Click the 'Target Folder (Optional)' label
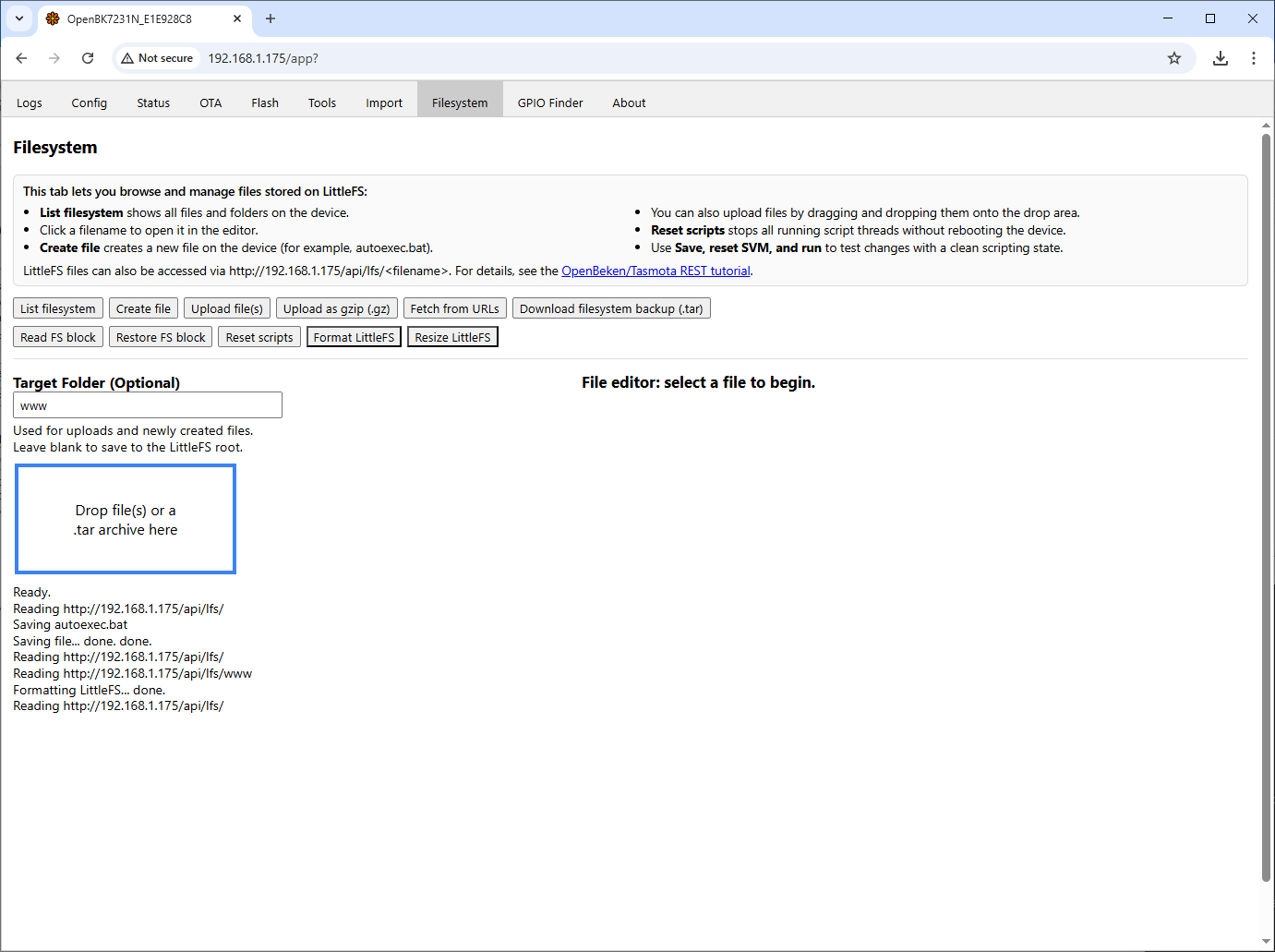 97,383
